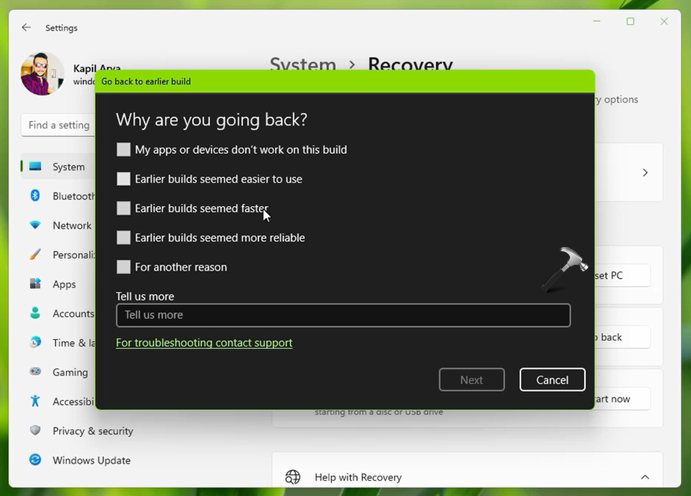This screenshot has height=496, width=691.
Task: Open Accounts via the person icon
Action: [35, 313]
